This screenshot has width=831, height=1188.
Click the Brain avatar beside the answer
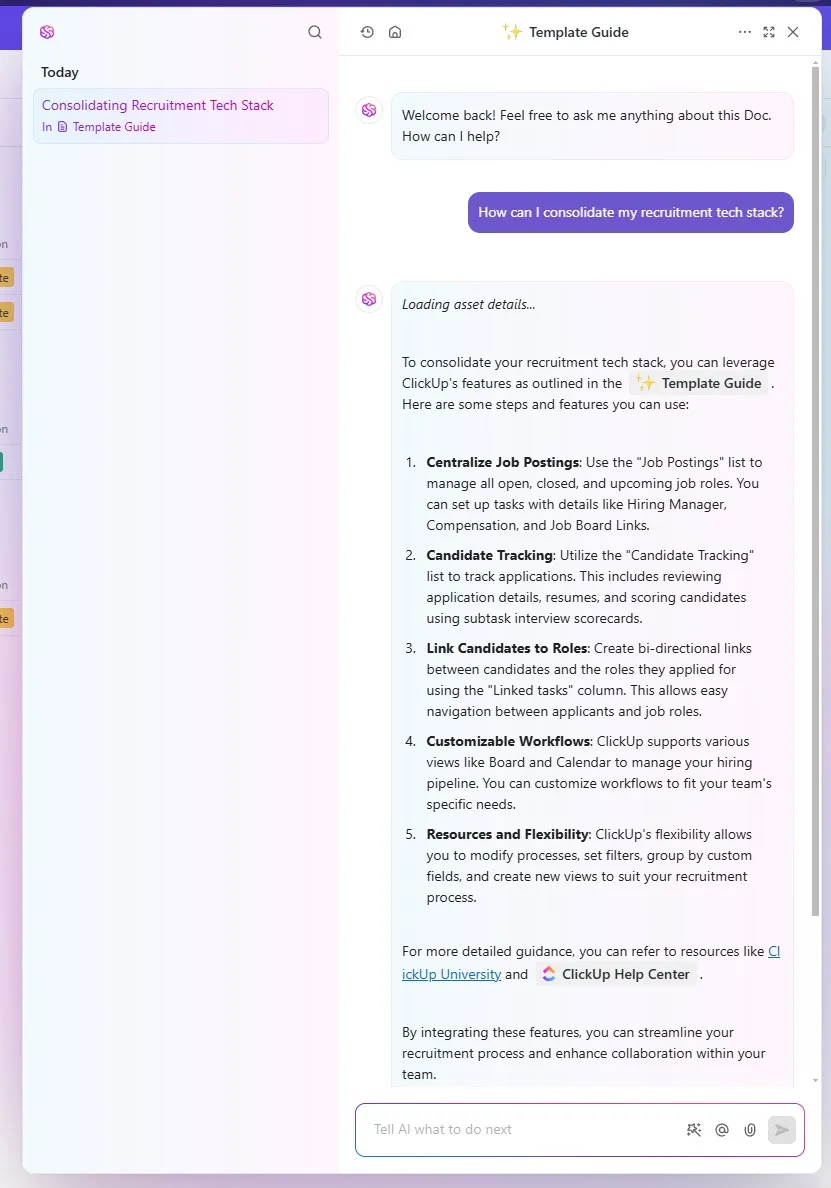click(x=369, y=299)
